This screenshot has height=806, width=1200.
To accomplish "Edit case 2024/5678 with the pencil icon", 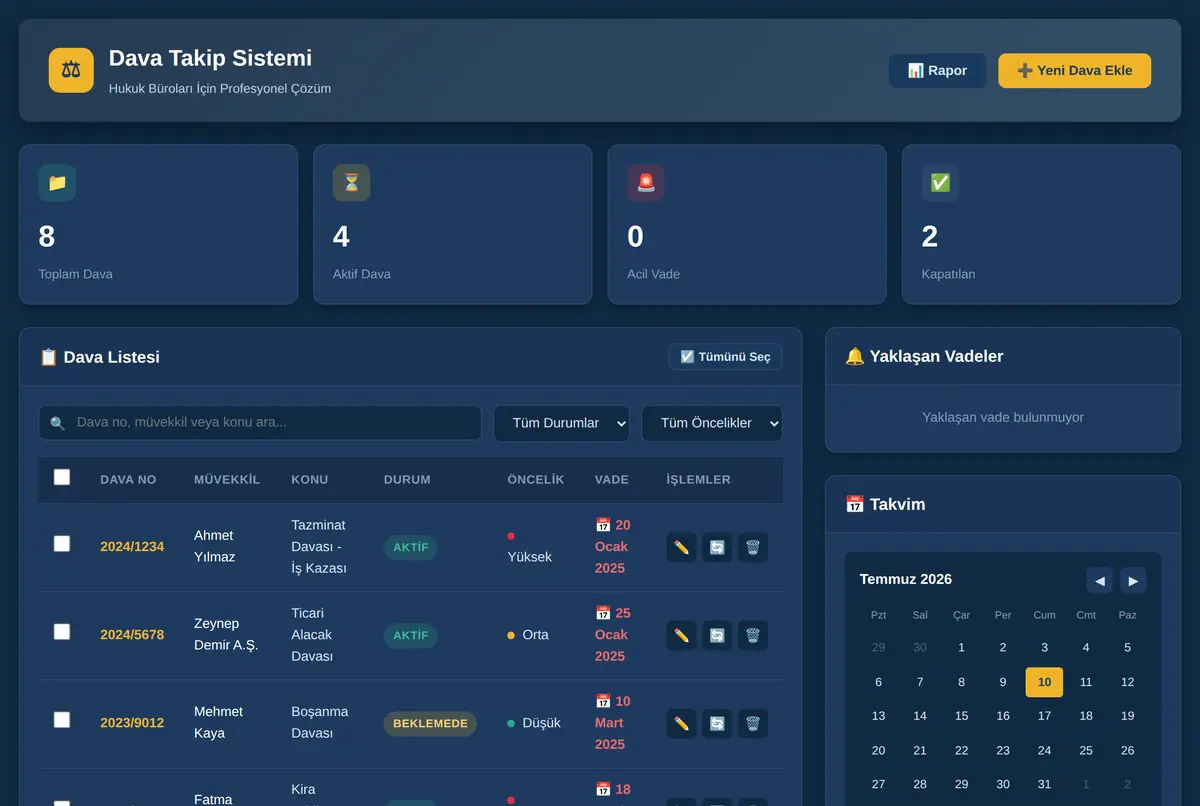I will pyautogui.click(x=682, y=635).
